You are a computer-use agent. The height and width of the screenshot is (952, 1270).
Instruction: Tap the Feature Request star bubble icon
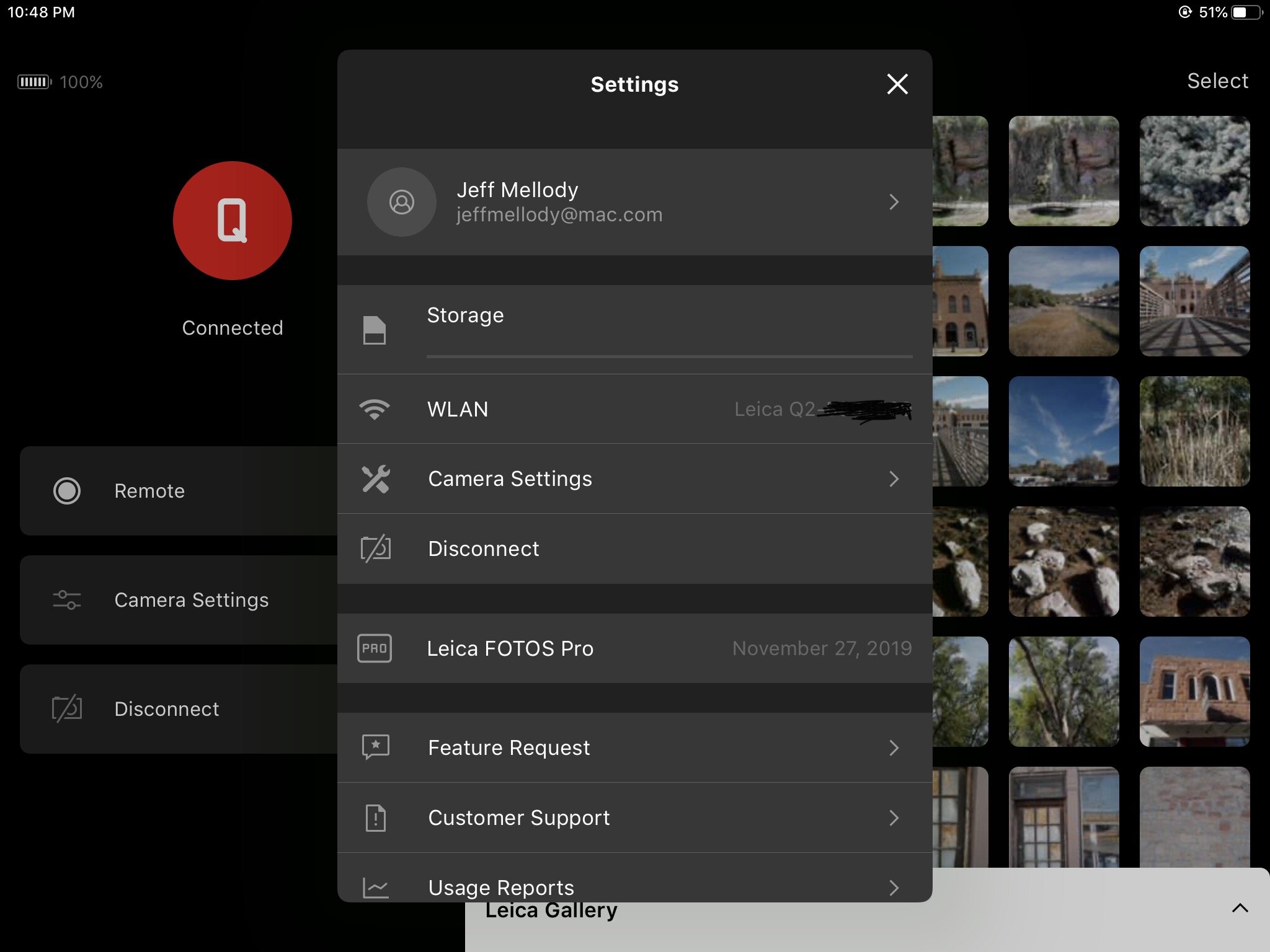(x=376, y=747)
